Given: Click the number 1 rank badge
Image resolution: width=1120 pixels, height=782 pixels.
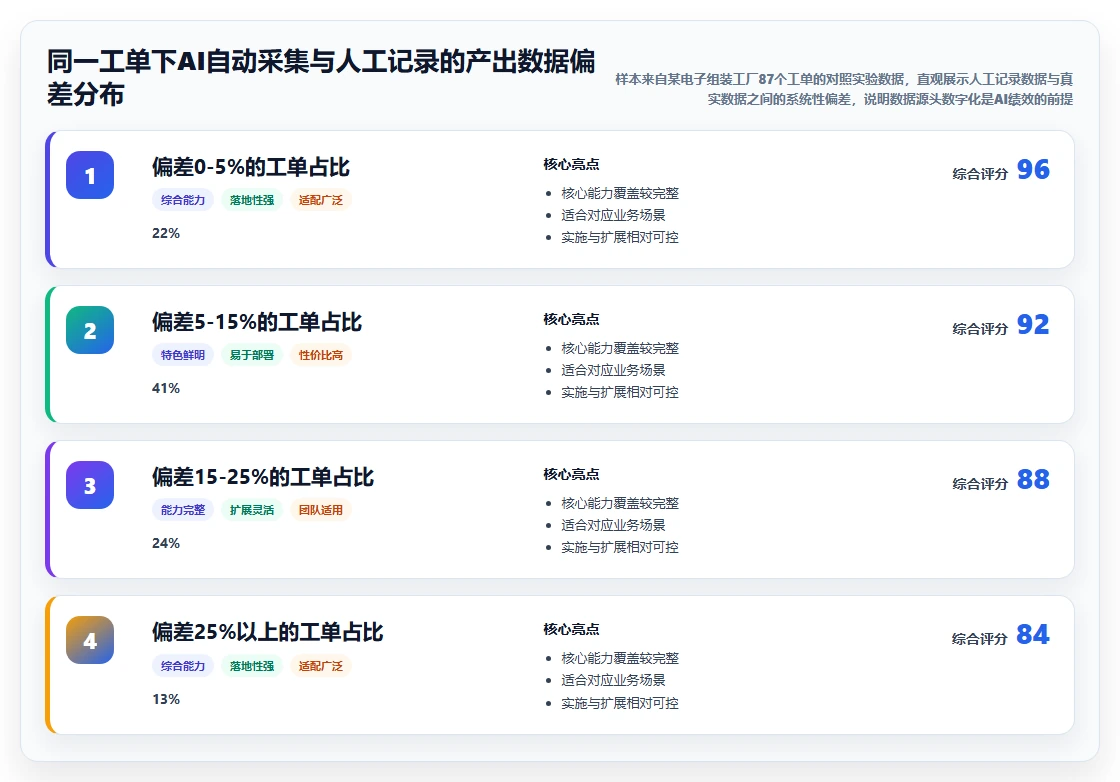Looking at the screenshot, I should click(x=90, y=175).
